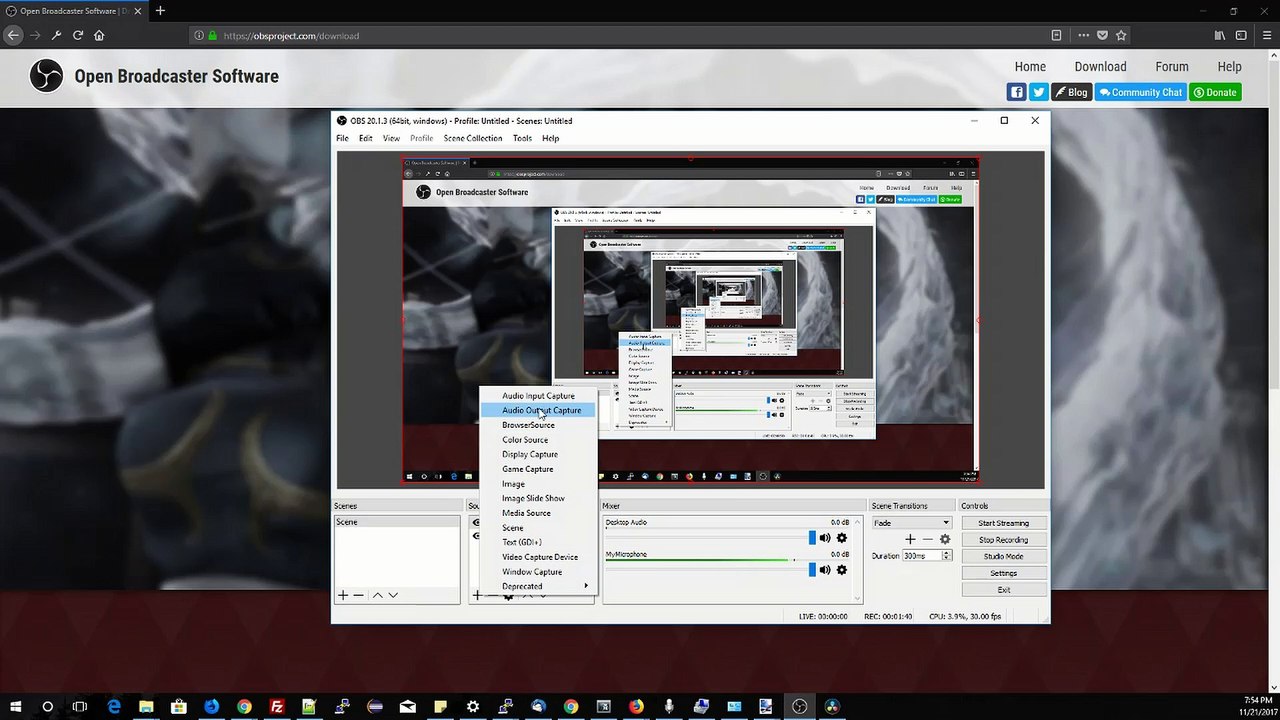Enable Studio Mode button

point(1003,556)
